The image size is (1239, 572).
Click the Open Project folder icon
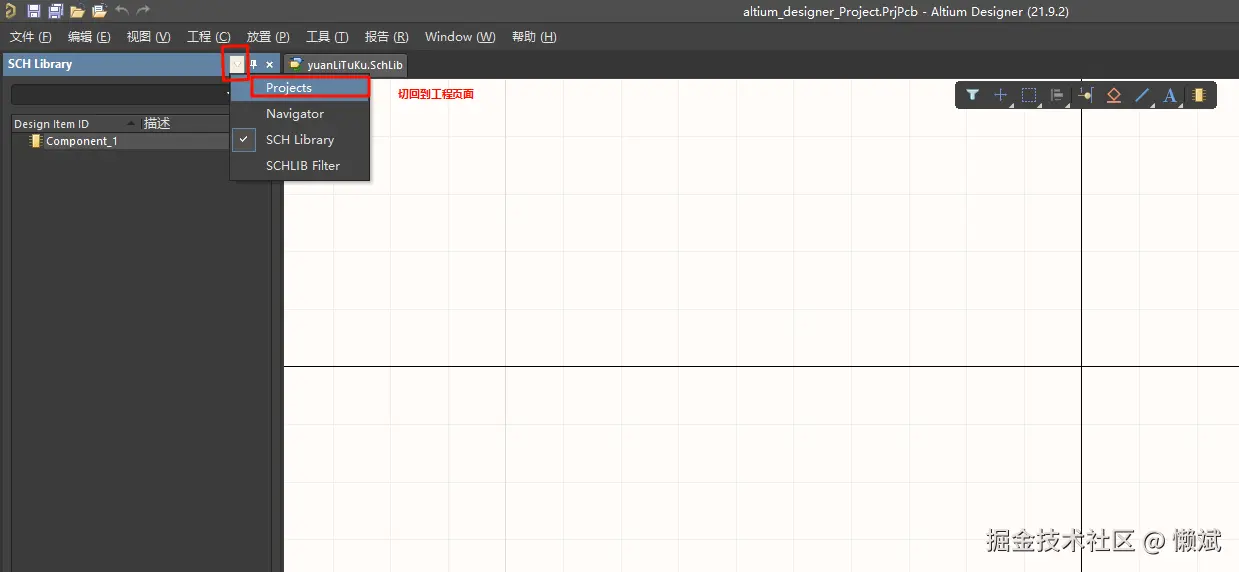click(99, 11)
